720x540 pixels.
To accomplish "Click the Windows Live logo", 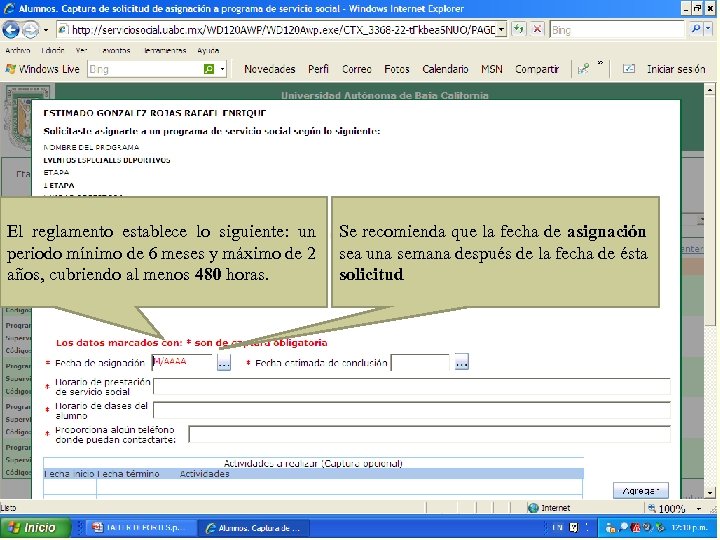I will tap(42, 69).
